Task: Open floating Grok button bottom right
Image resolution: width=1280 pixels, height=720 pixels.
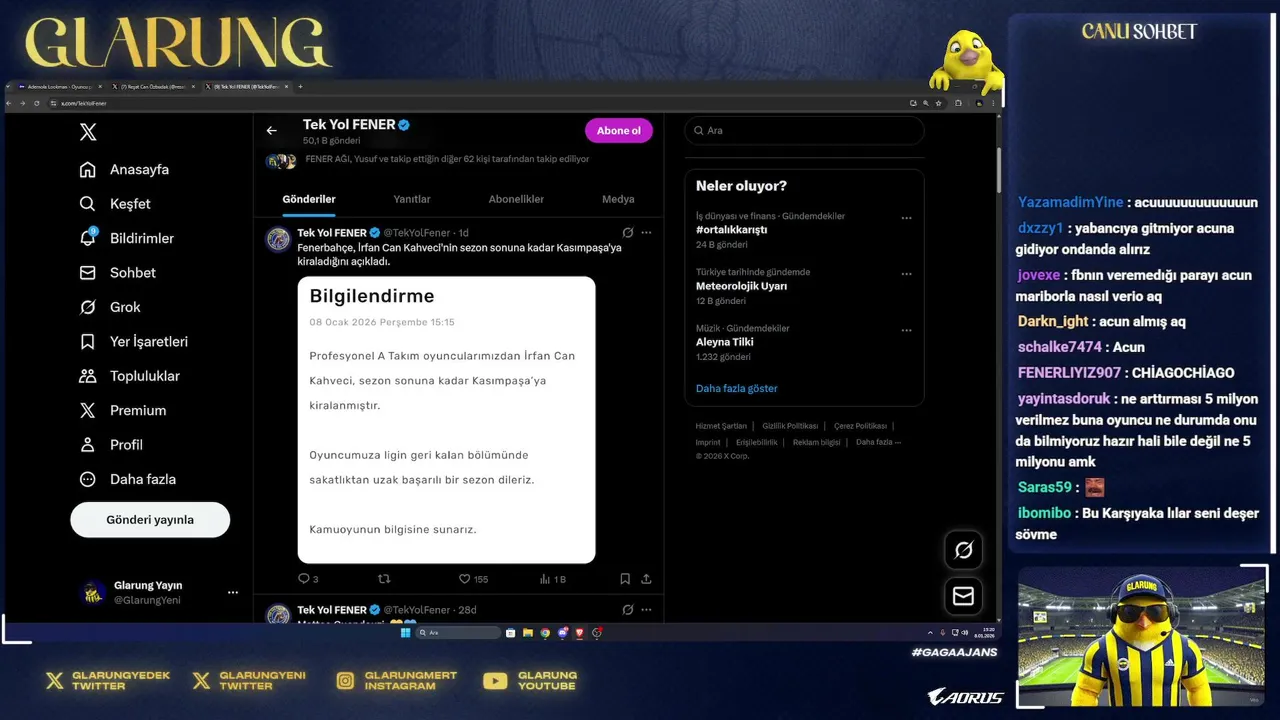Action: click(x=963, y=550)
